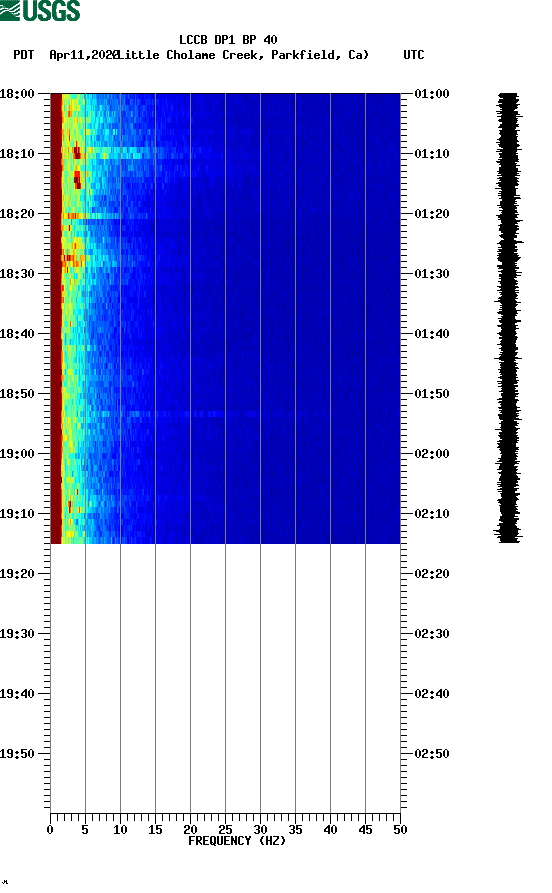Click the '5' frequency axis label
Screen dimensions: 552x893
(x=85, y=830)
